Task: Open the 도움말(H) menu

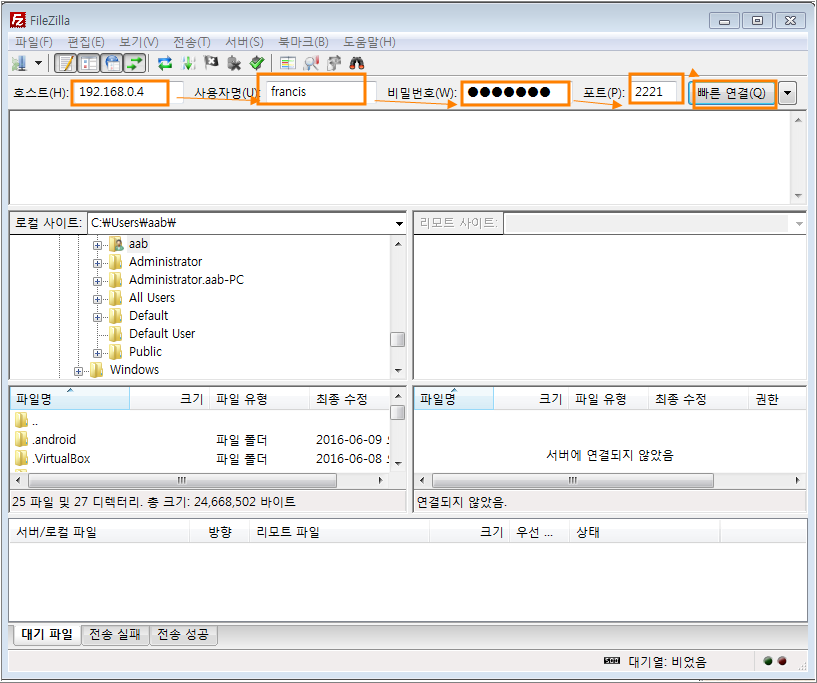Action: click(369, 42)
